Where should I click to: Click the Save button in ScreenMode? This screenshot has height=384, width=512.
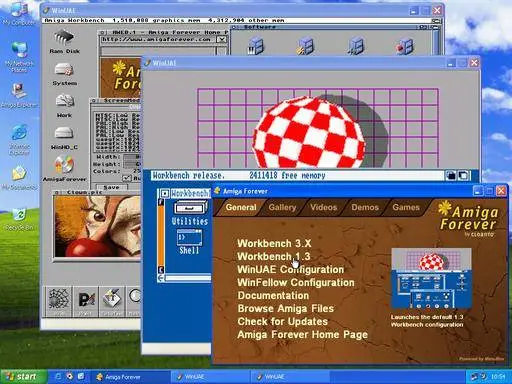tap(112, 187)
